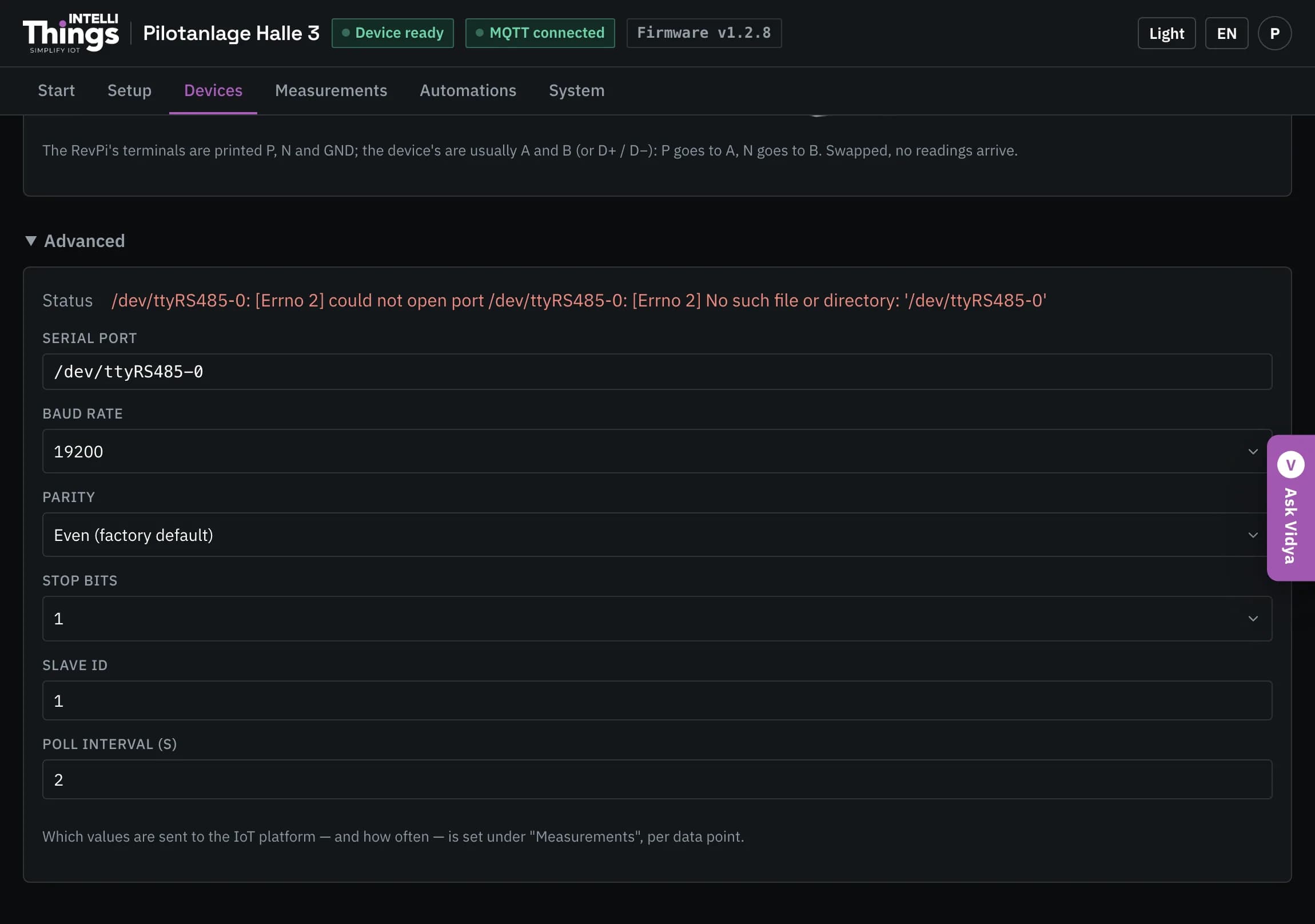Click the Device ready status badge
The width and height of the screenshot is (1315, 924).
[x=393, y=33]
